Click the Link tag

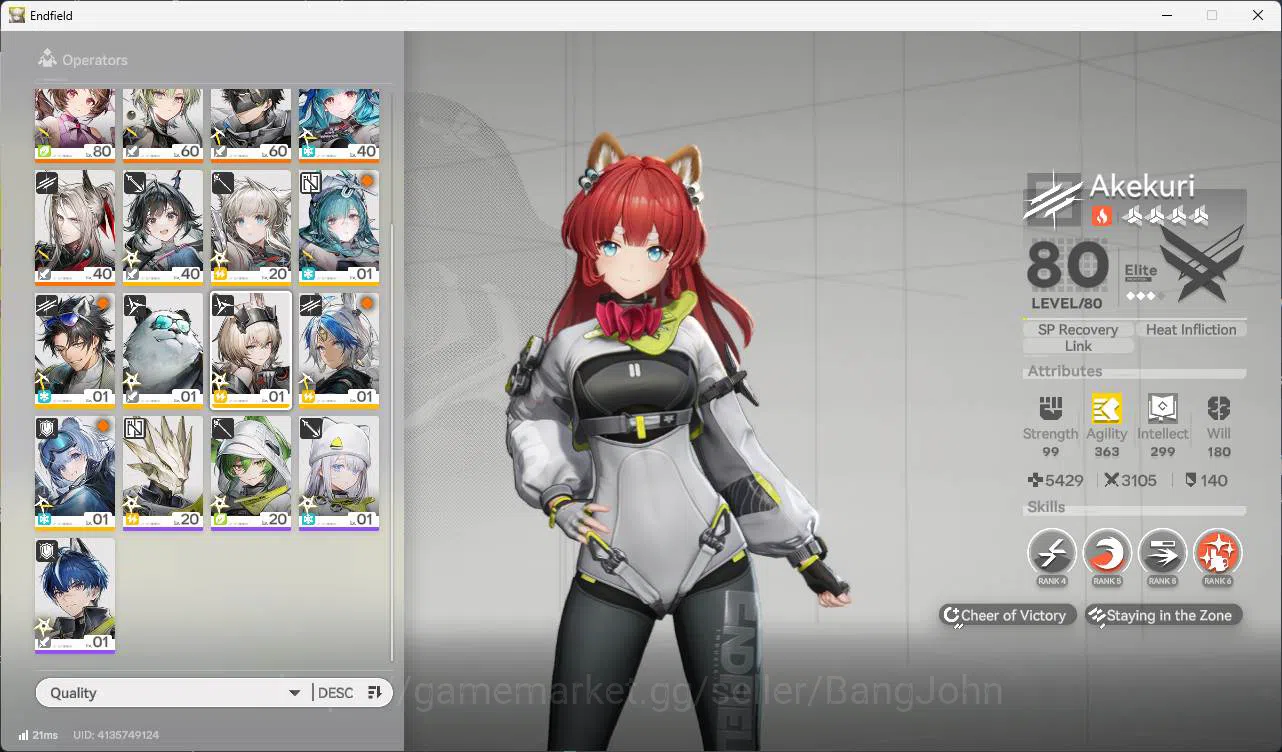(1078, 346)
